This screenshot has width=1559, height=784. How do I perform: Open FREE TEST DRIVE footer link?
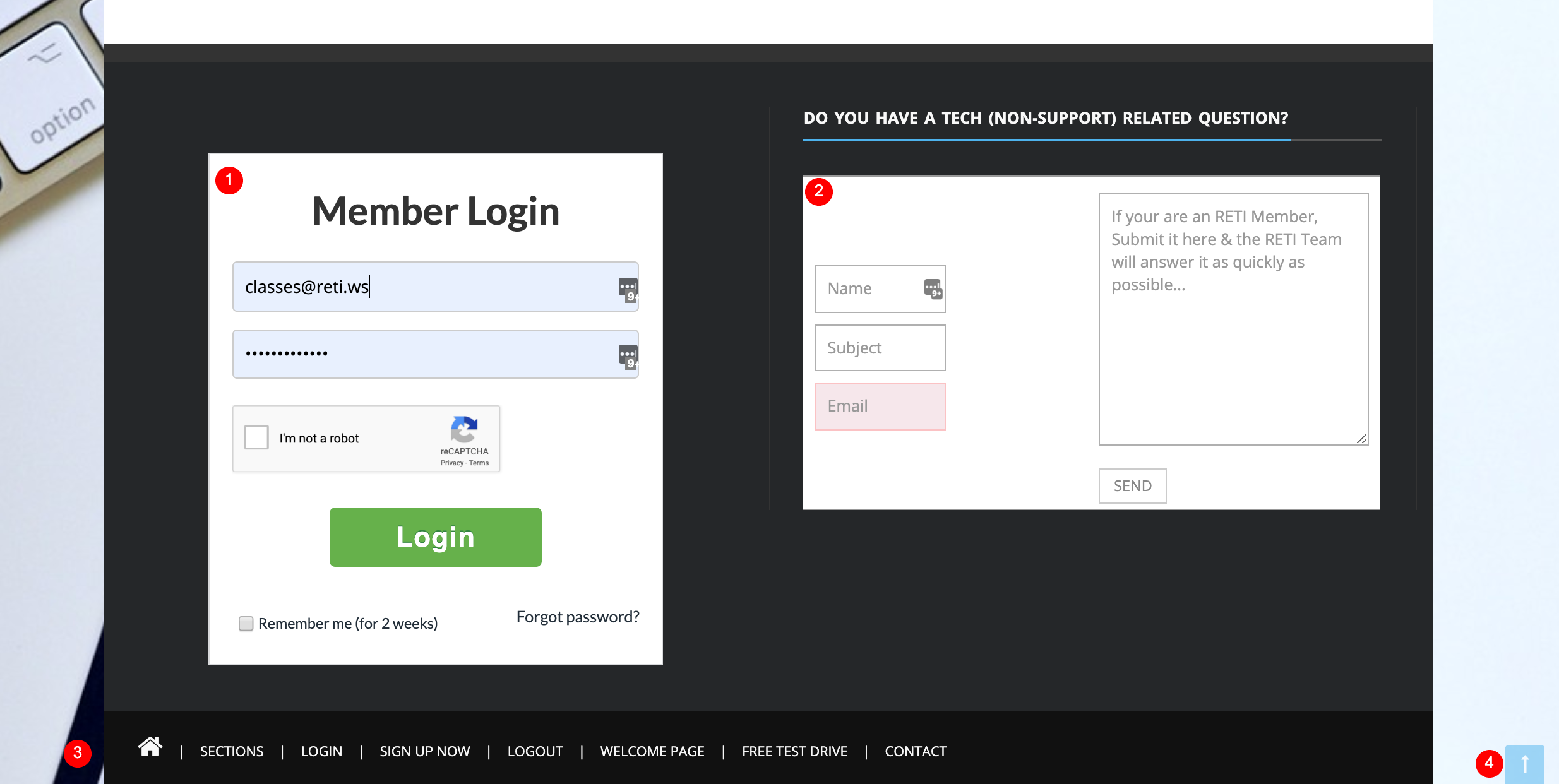tap(795, 751)
